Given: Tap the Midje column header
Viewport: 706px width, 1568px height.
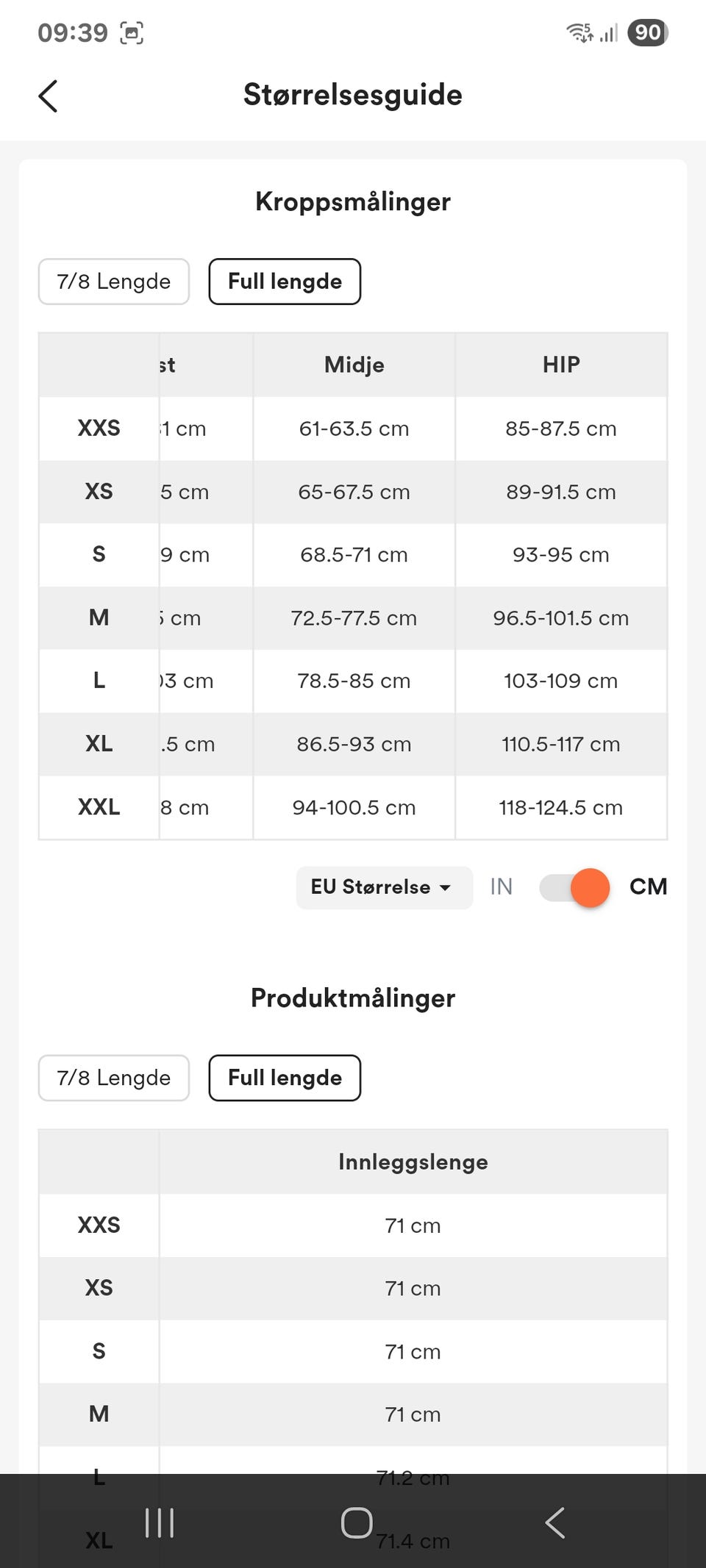Looking at the screenshot, I should (x=354, y=365).
